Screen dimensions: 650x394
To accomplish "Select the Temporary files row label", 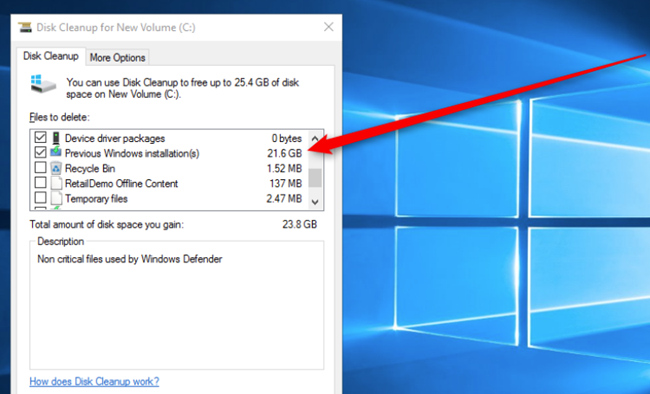I will pyautogui.click(x=96, y=199).
